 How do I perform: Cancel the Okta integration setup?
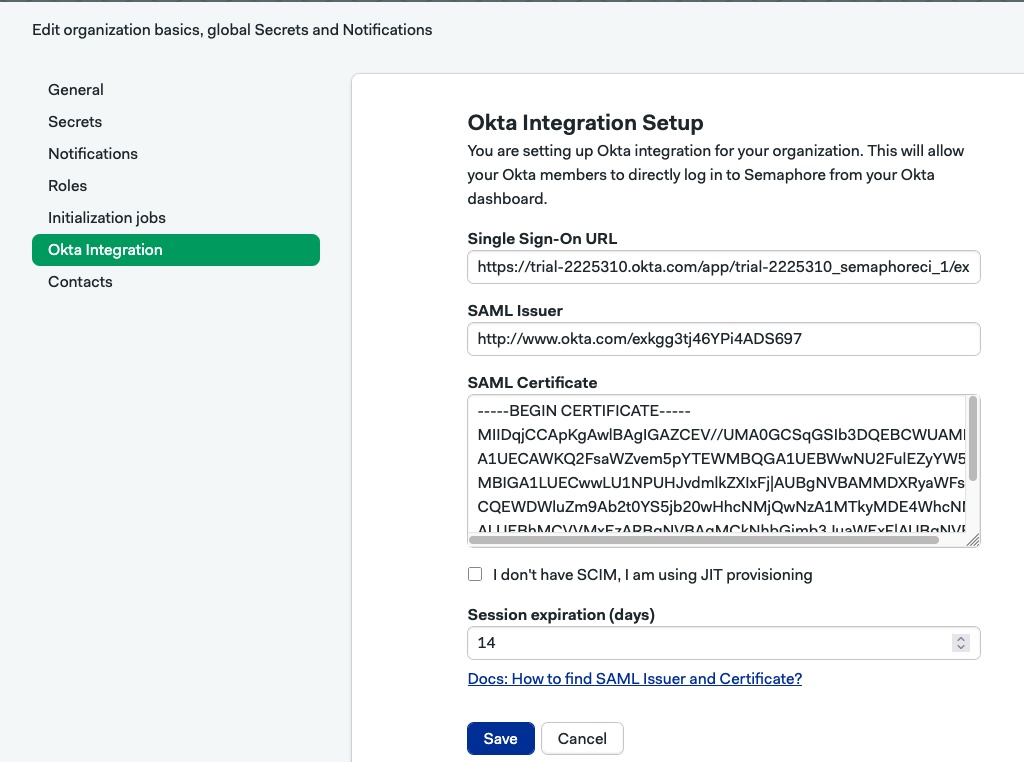[x=582, y=738]
